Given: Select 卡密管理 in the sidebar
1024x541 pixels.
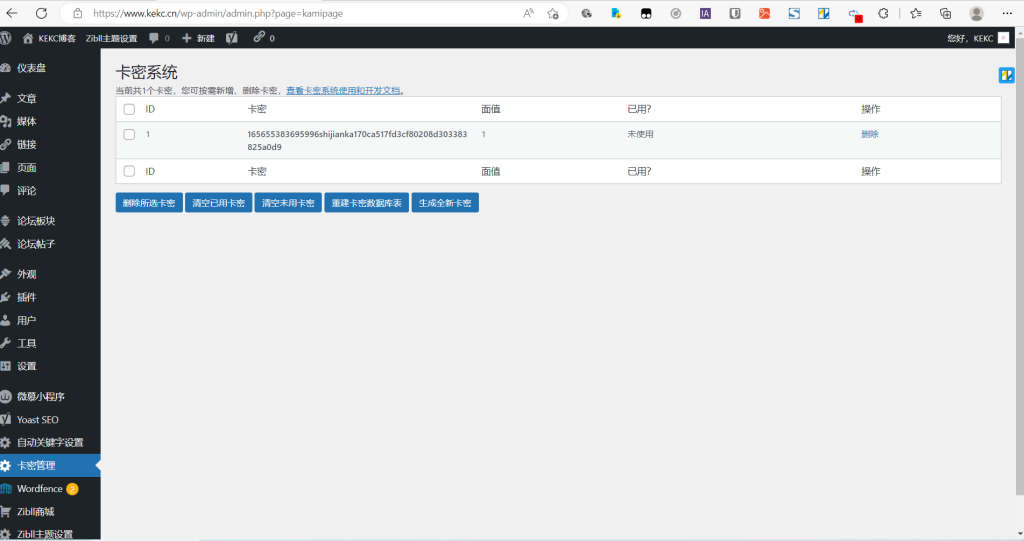Looking at the screenshot, I should (x=36, y=466).
